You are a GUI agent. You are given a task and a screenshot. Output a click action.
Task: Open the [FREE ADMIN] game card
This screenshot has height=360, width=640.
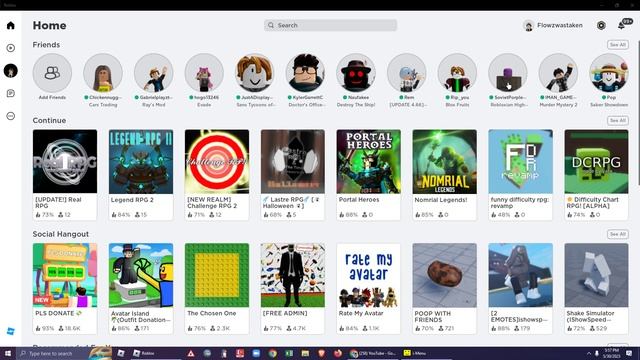click(293, 288)
